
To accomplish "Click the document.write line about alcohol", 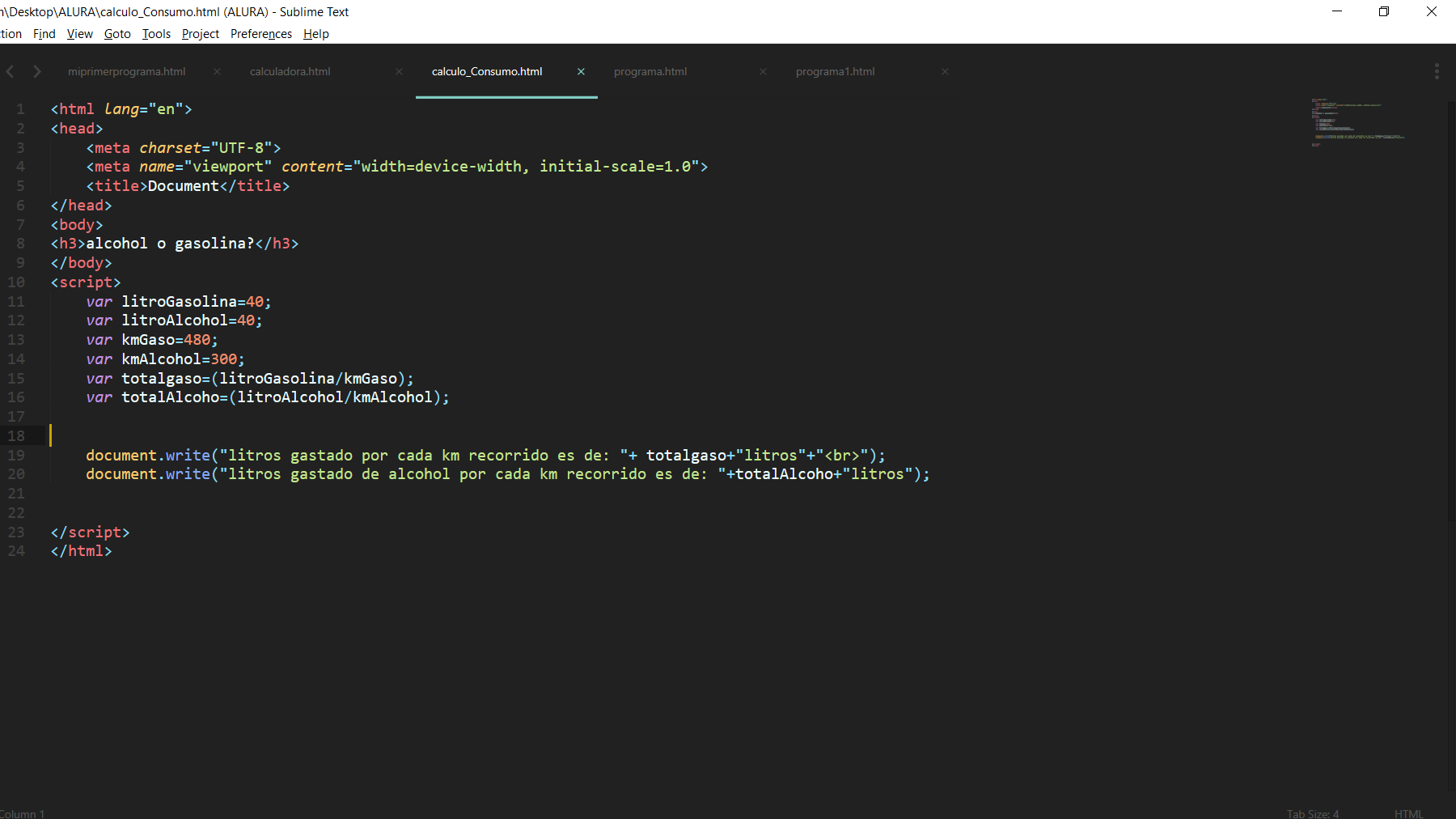I will 508,474.
